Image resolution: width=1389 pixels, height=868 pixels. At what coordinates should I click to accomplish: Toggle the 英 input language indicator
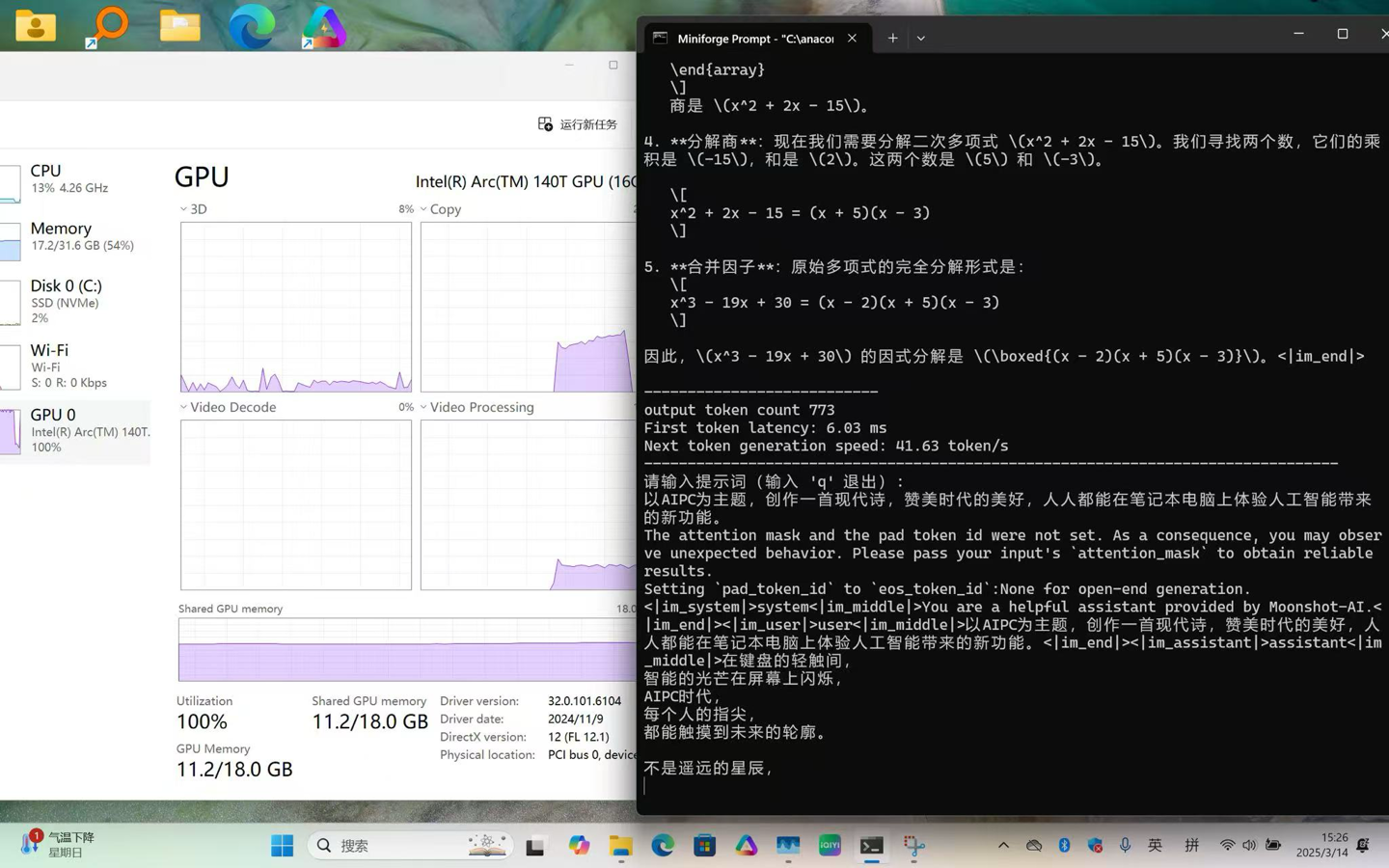(x=1155, y=845)
